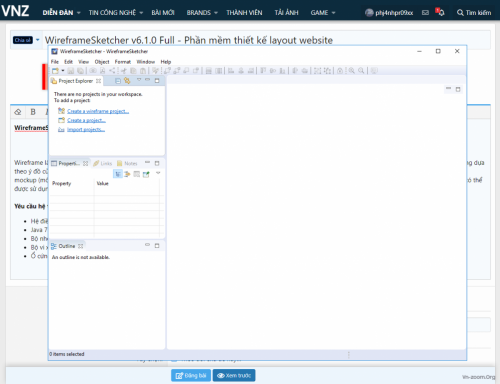Open the File menu

click(55, 62)
